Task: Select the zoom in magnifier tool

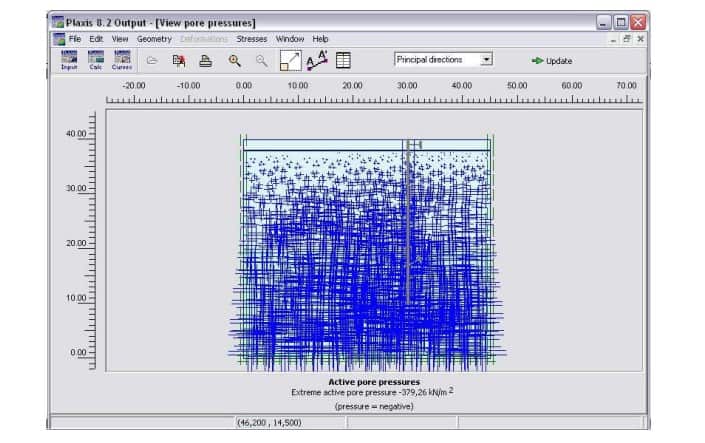Action: coord(235,61)
